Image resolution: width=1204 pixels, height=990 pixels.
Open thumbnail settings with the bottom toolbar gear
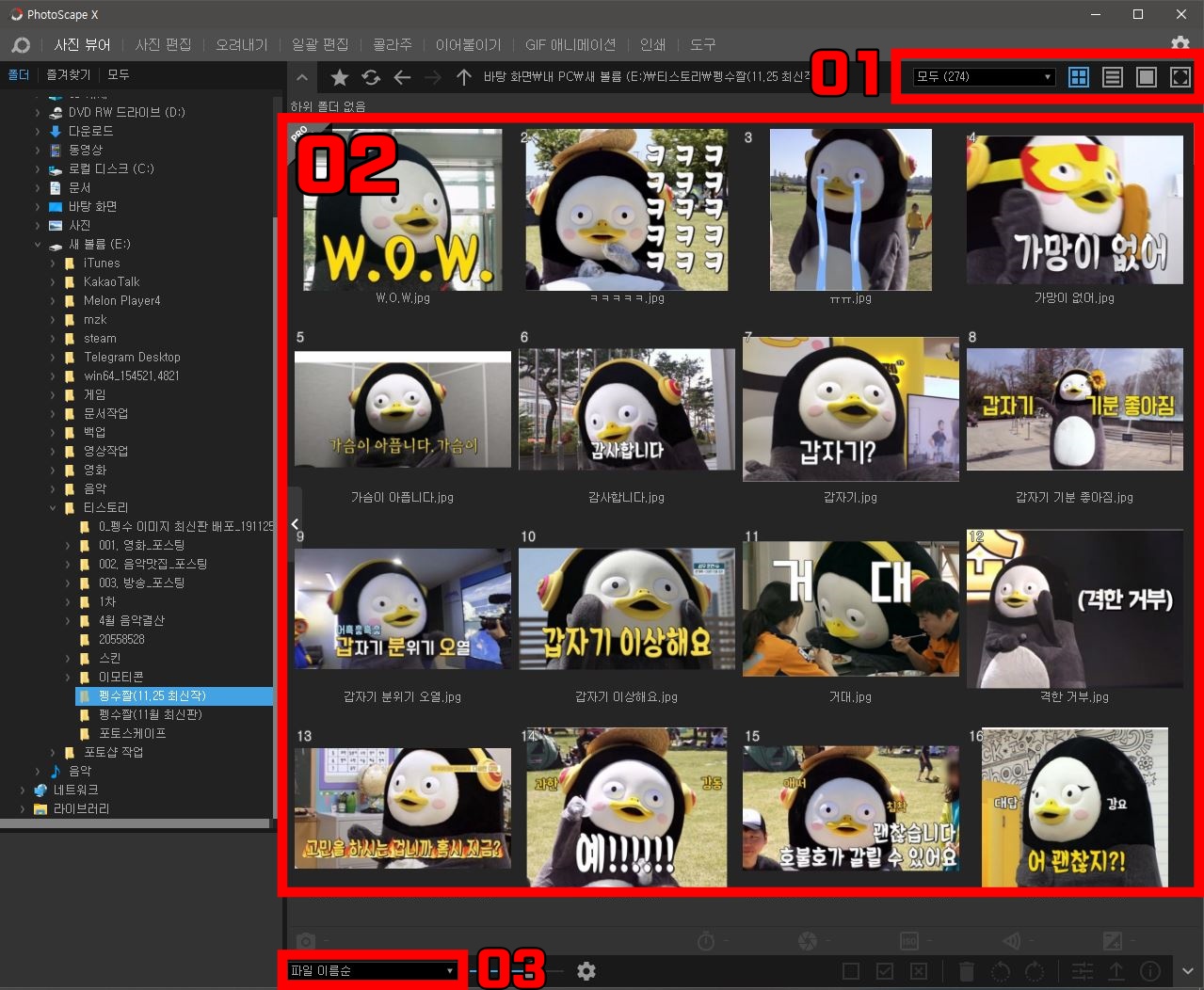pos(586,971)
